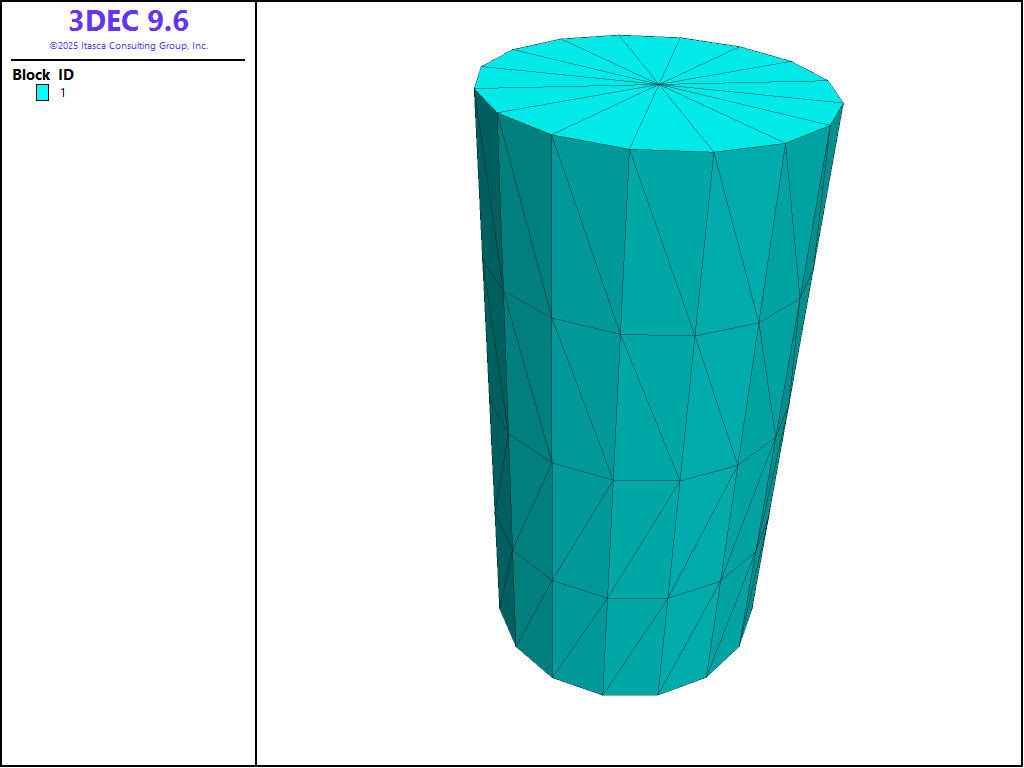The width and height of the screenshot is (1024, 768).
Task: Pick the bottom rim of the cylinder
Action: click(630, 694)
